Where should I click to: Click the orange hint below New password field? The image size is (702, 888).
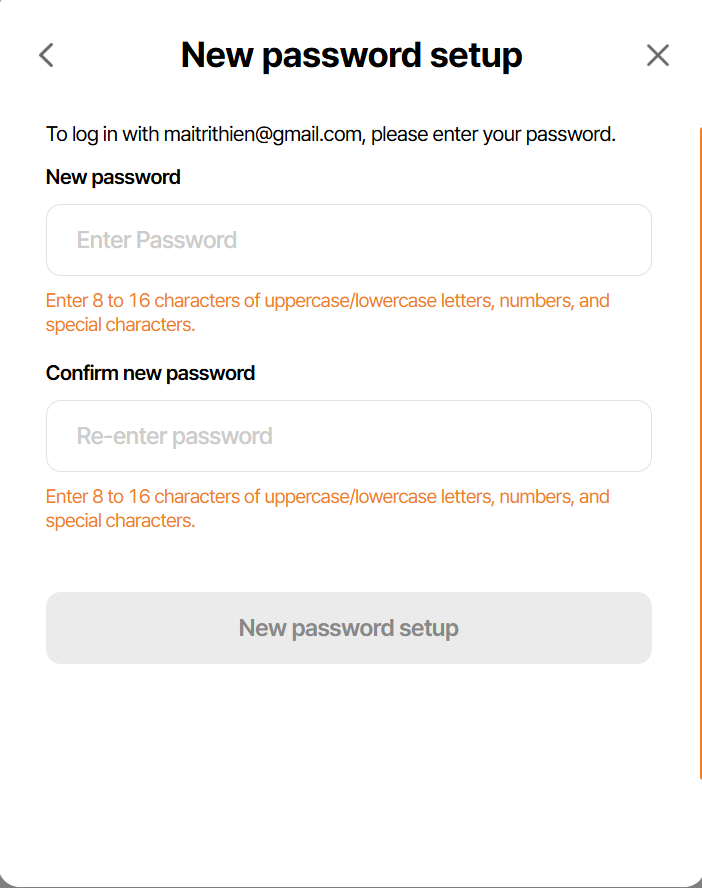pos(327,301)
